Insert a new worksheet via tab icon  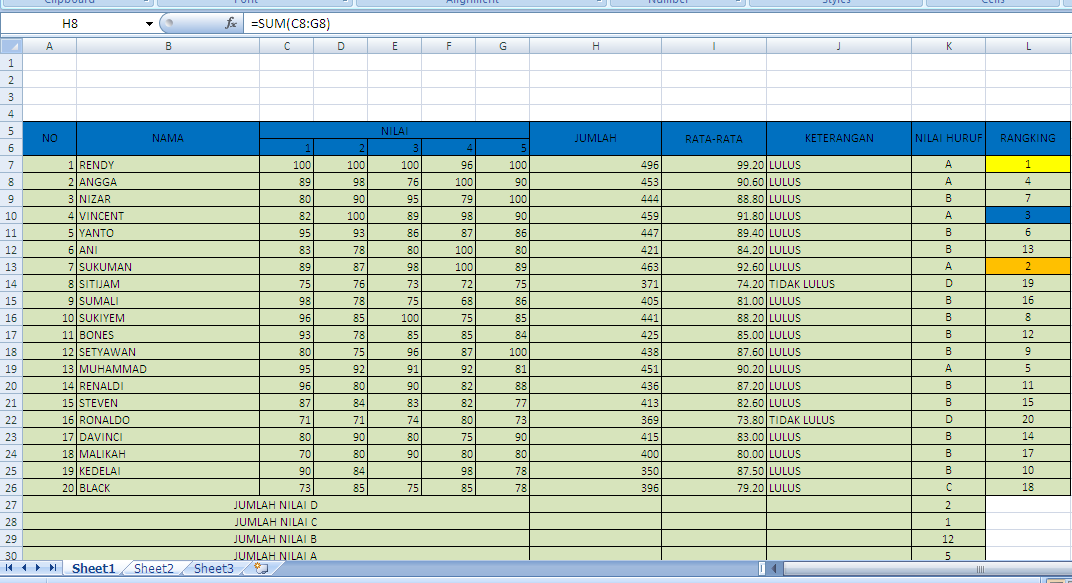pyautogui.click(x=261, y=568)
